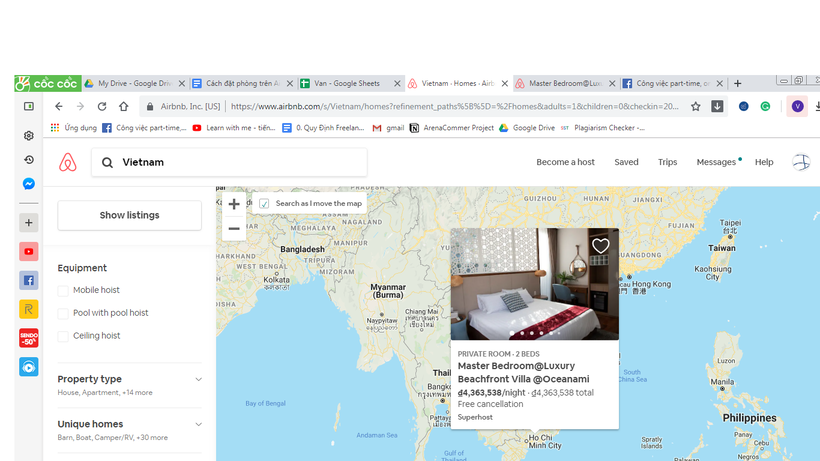Open sidebar settings gear

(x=29, y=136)
